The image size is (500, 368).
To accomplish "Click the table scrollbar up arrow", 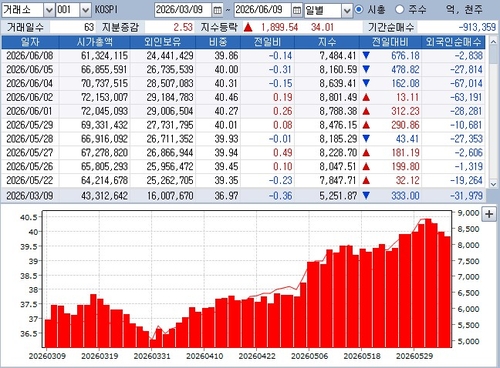I will 493,42.
